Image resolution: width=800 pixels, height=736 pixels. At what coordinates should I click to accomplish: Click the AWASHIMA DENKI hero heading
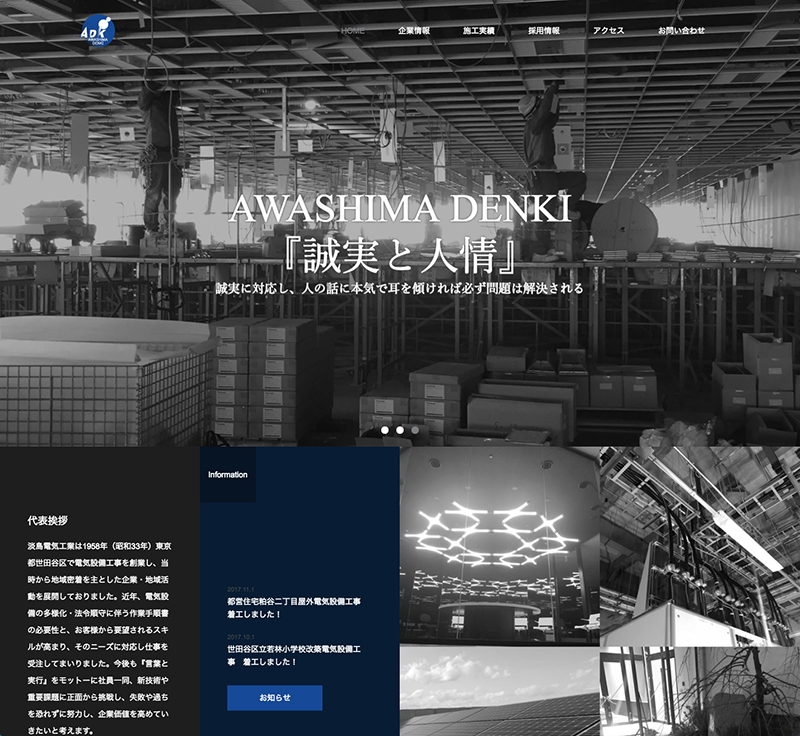click(400, 209)
